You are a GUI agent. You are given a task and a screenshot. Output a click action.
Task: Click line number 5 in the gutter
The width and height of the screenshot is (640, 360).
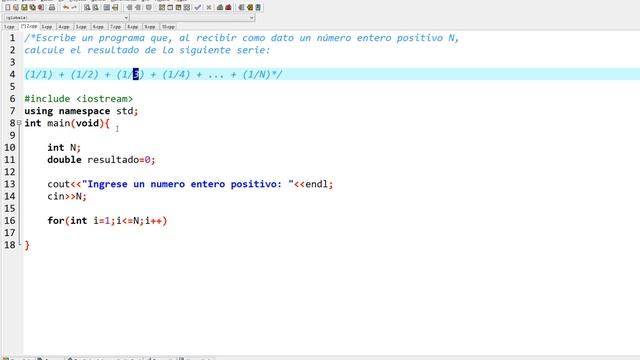pos(12,87)
